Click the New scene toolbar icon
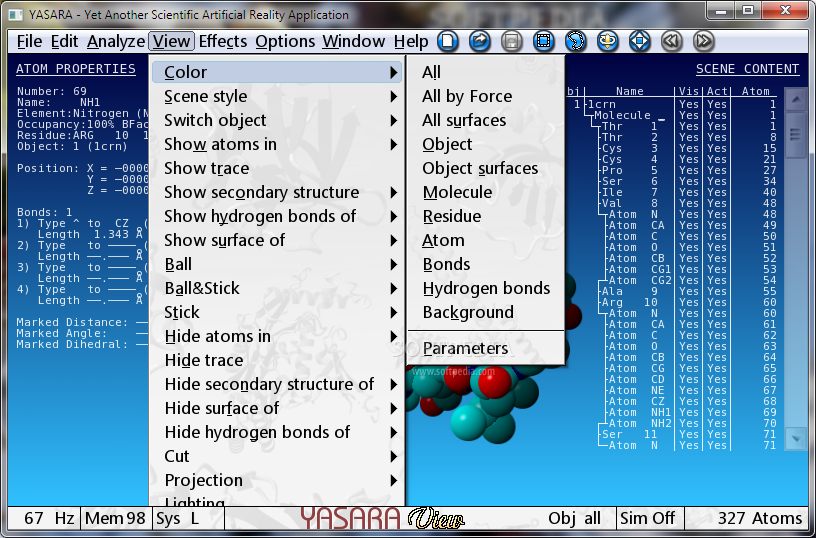Screen dimensions: 816x538 [x=448, y=41]
